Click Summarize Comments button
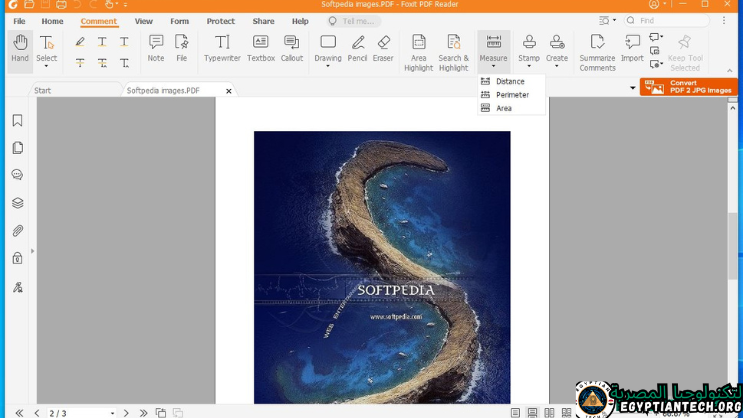Screen dimensions: 743x418 [597, 50]
